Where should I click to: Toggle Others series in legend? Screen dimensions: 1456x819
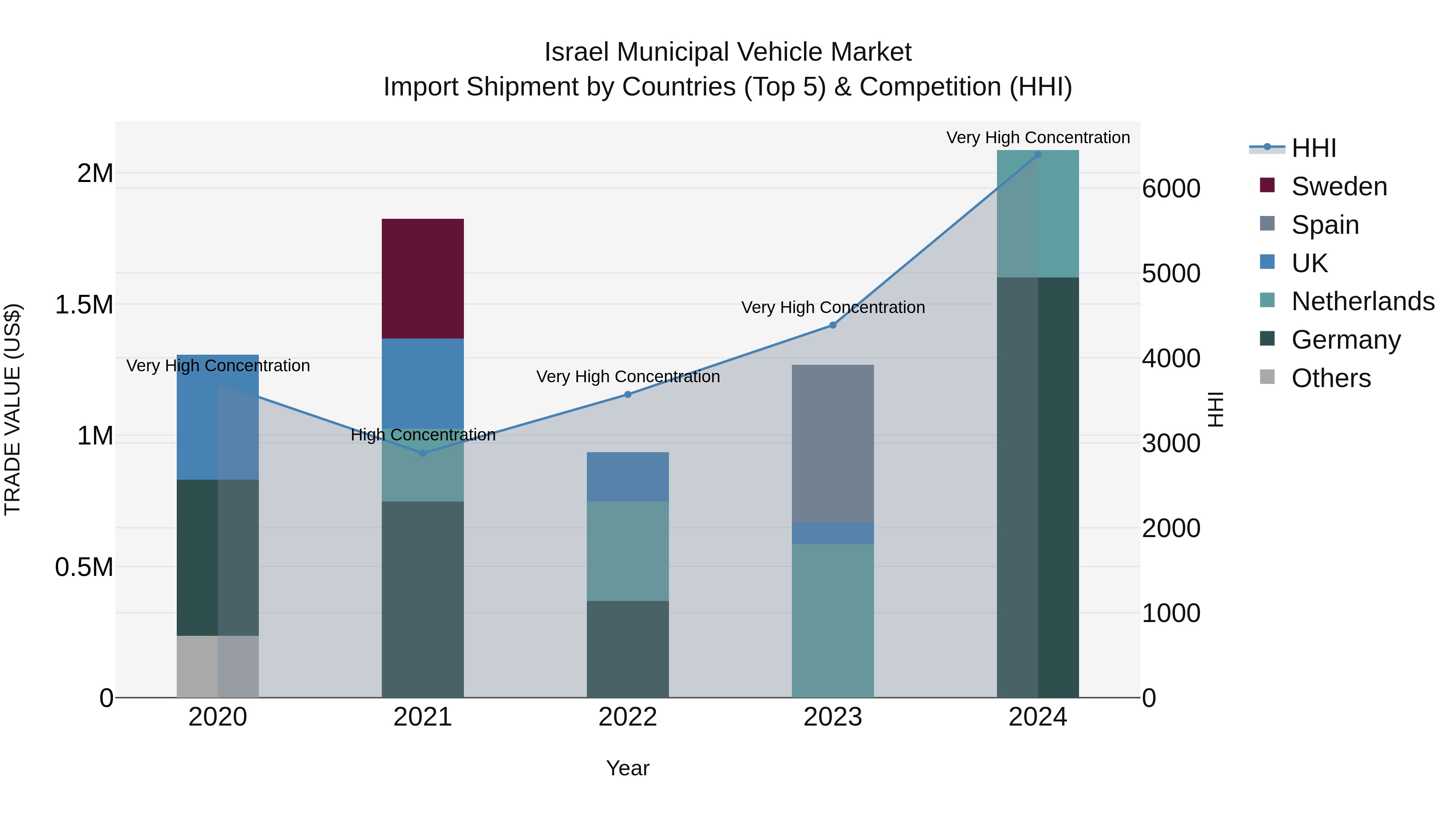pyautogui.click(x=1315, y=378)
